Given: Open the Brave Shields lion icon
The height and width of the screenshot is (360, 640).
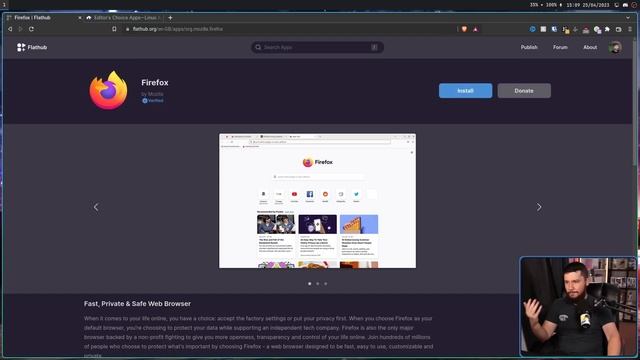Looking at the screenshot, I should tap(464, 29).
